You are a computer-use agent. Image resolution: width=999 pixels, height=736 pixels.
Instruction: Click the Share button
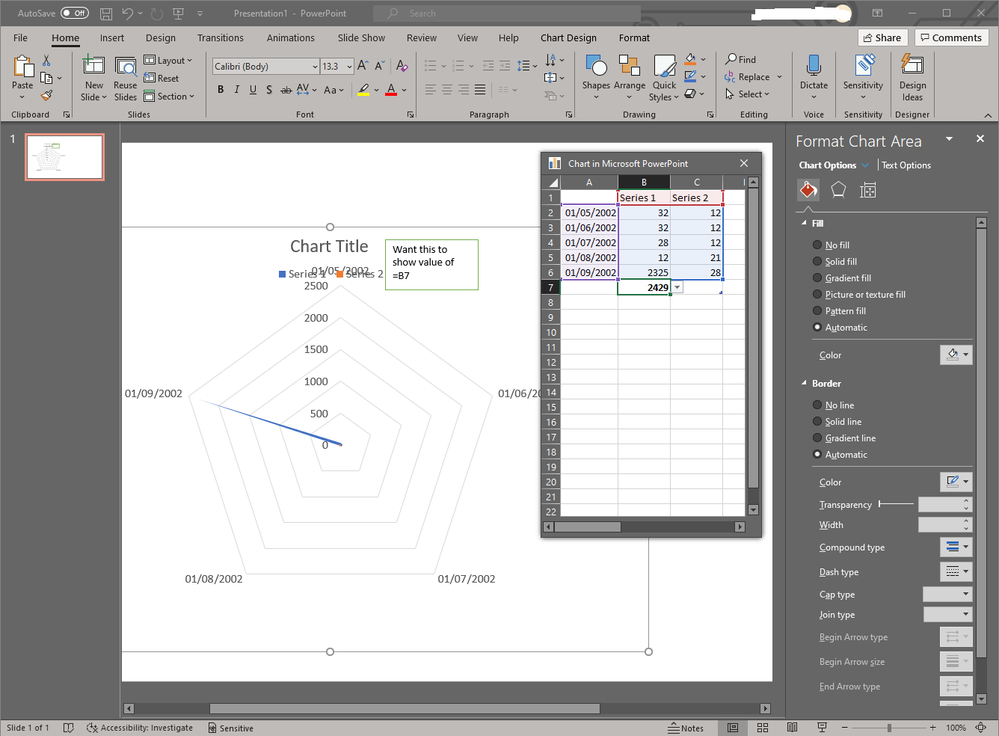[x=882, y=38]
